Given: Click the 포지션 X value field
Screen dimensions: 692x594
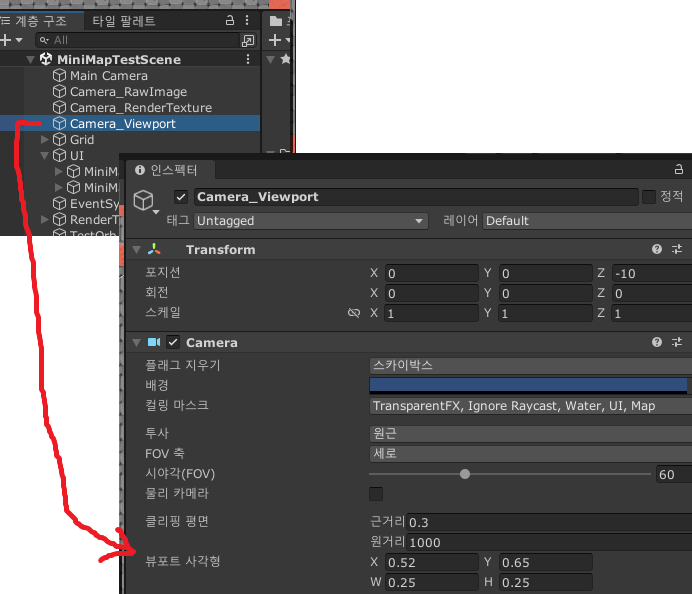Looking at the screenshot, I should pyautogui.click(x=432, y=274).
